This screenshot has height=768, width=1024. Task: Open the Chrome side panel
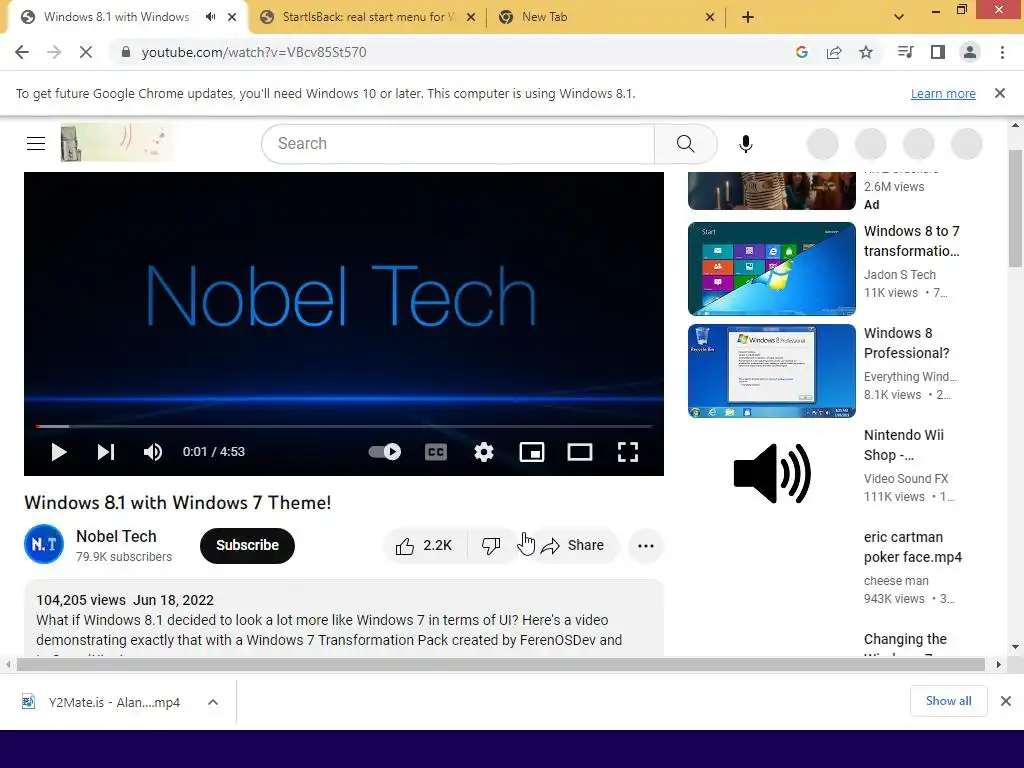click(x=938, y=52)
